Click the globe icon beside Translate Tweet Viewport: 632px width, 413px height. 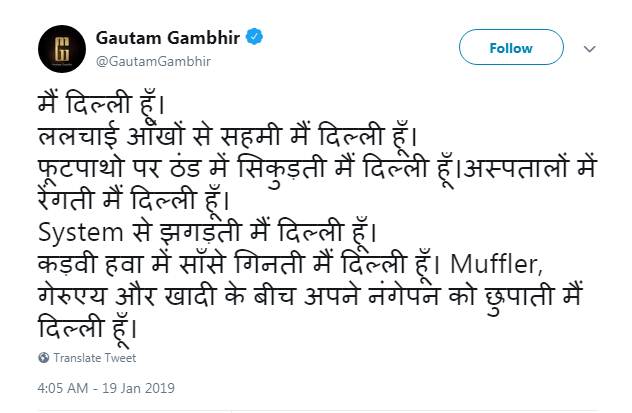click(x=44, y=358)
